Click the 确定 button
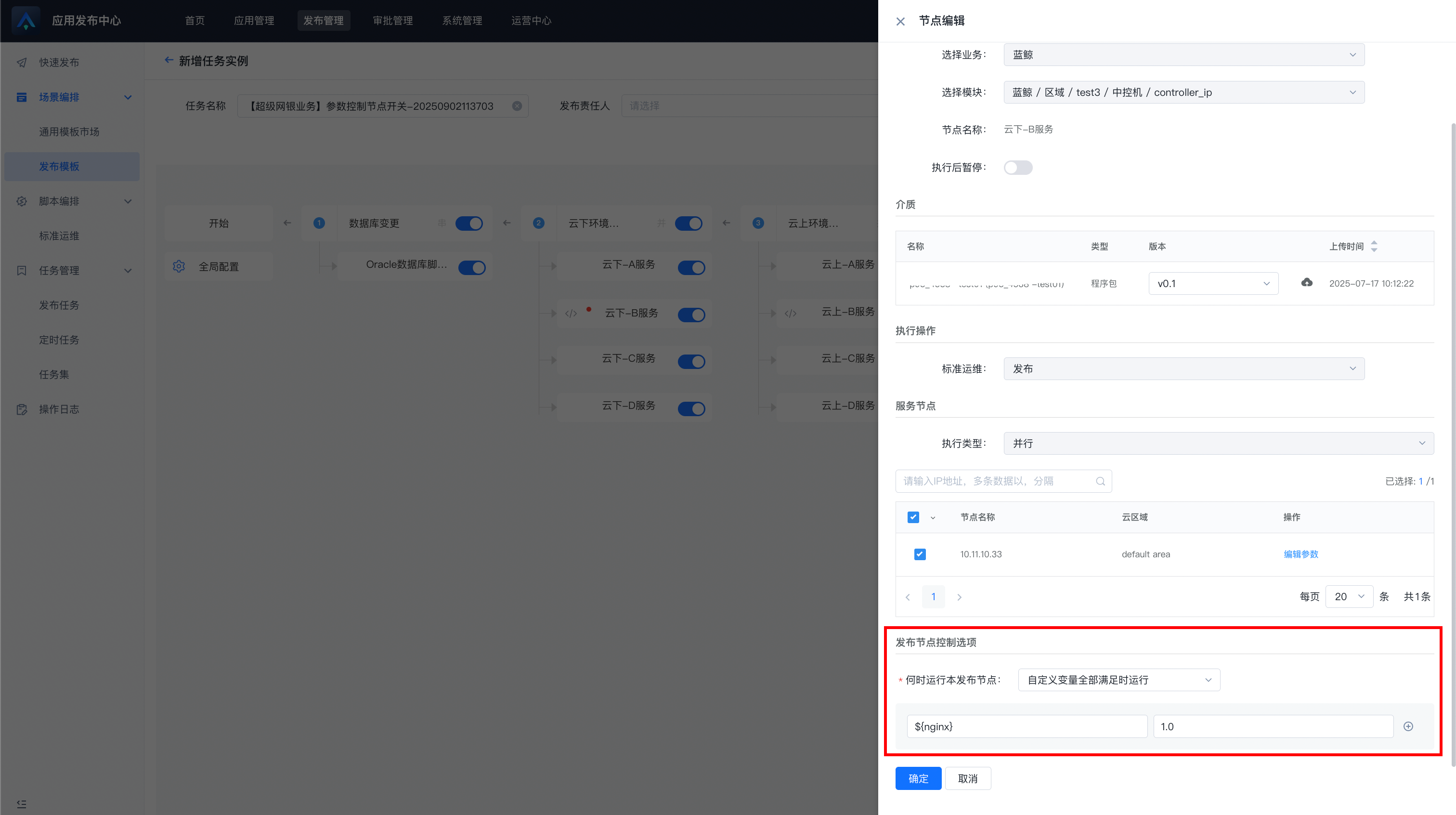Image resolution: width=1456 pixels, height=815 pixels. (x=918, y=778)
